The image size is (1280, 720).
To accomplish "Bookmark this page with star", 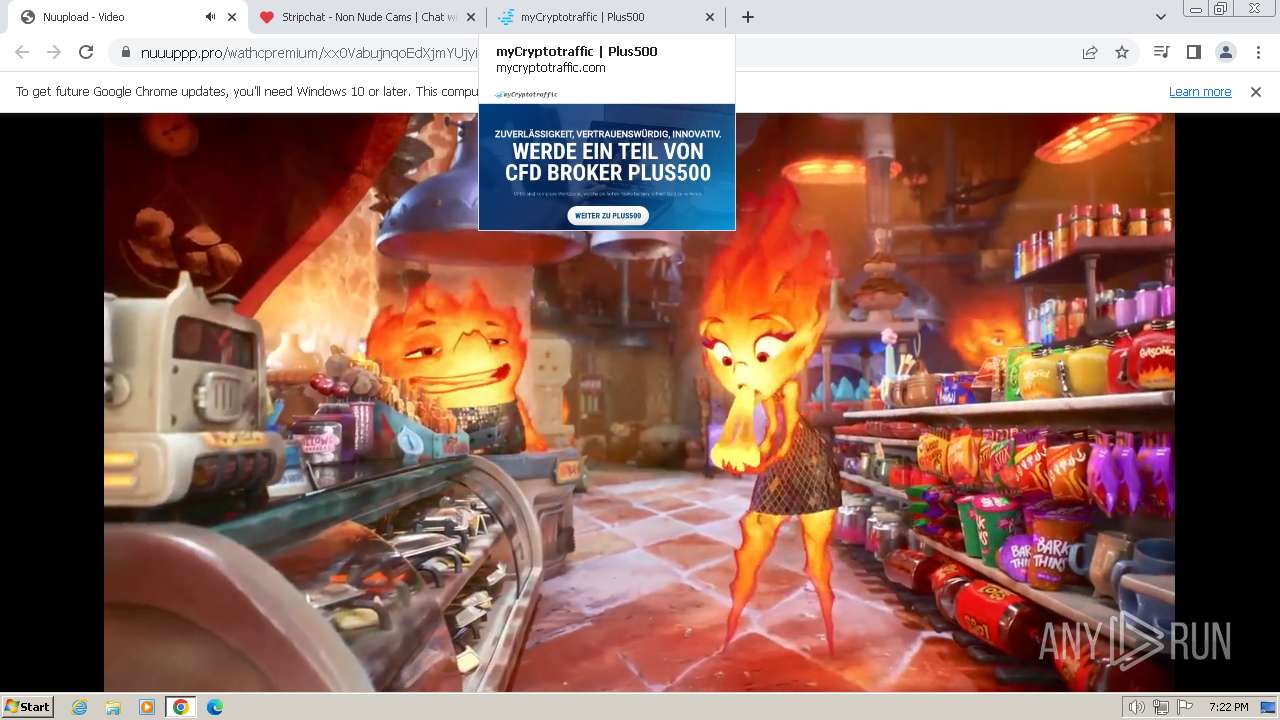I will pyautogui.click(x=1122, y=52).
